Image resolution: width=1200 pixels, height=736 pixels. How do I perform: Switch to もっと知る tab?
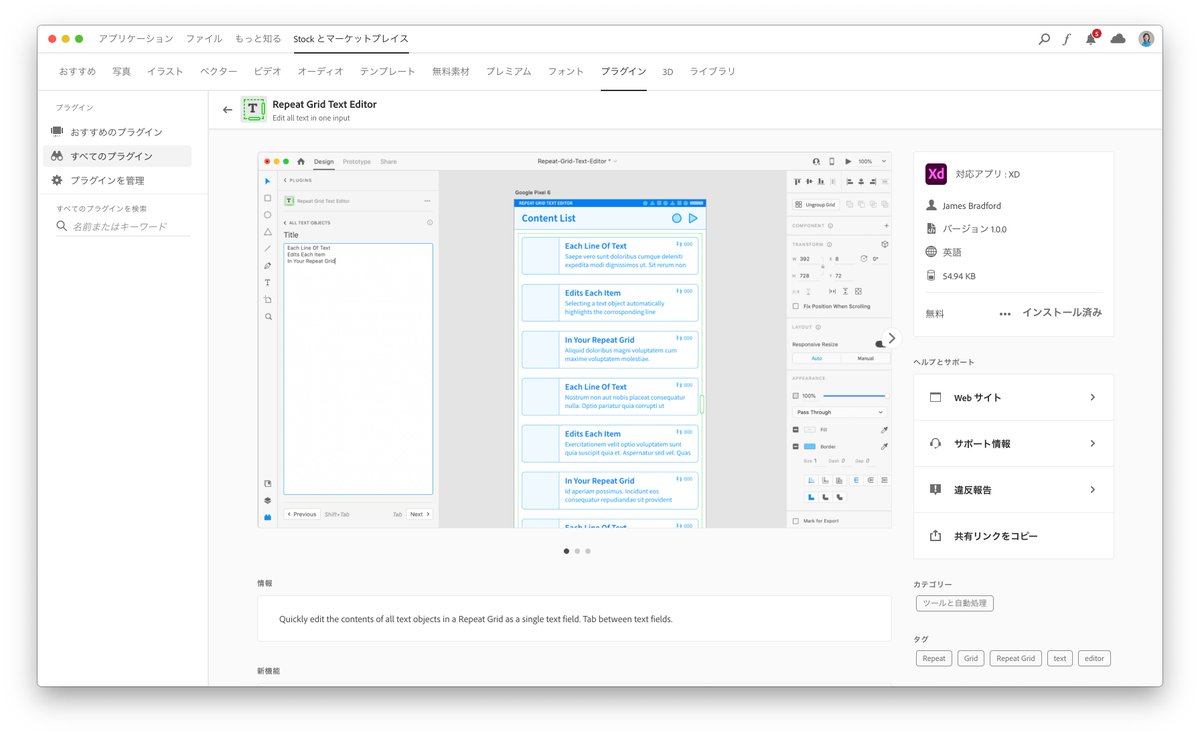click(x=258, y=39)
